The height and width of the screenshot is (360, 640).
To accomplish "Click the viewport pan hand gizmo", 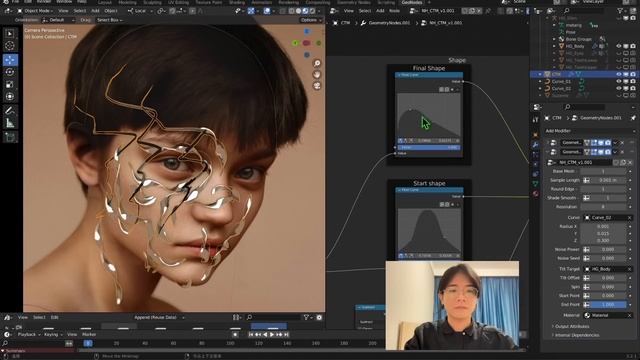I will pyautogui.click(x=317, y=74).
